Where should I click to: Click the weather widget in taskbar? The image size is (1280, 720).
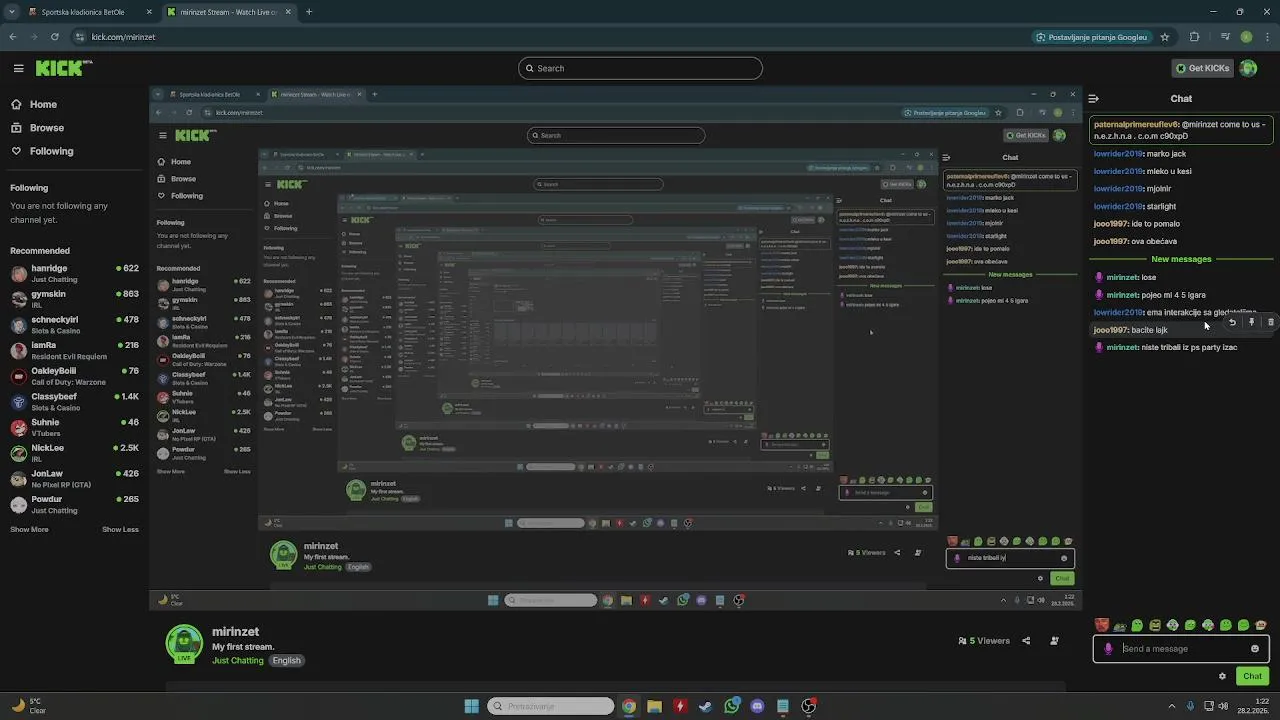tap(28, 706)
